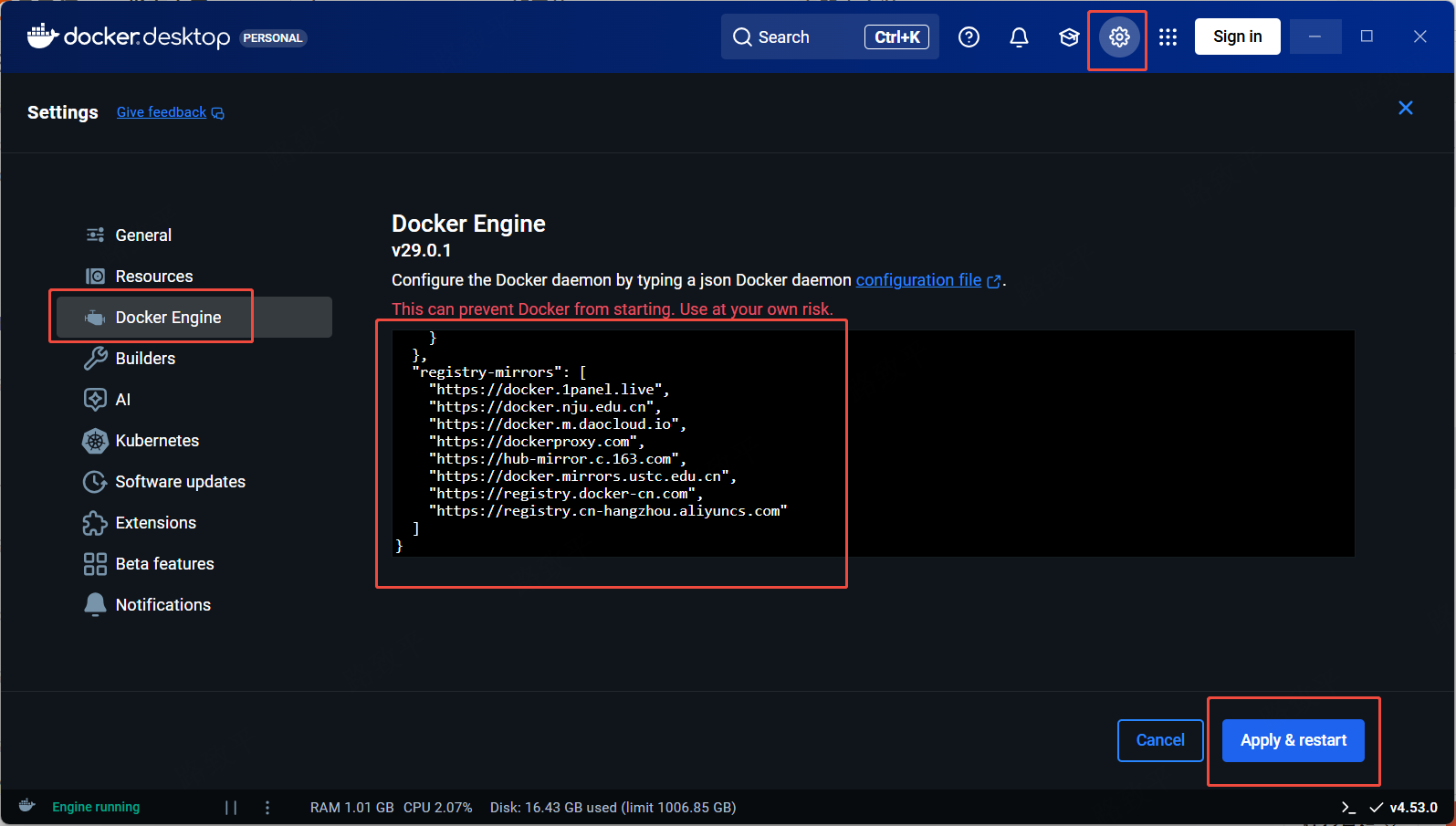The image size is (1456, 826).
Task: Click the search magnifier icon
Action: [x=743, y=37]
